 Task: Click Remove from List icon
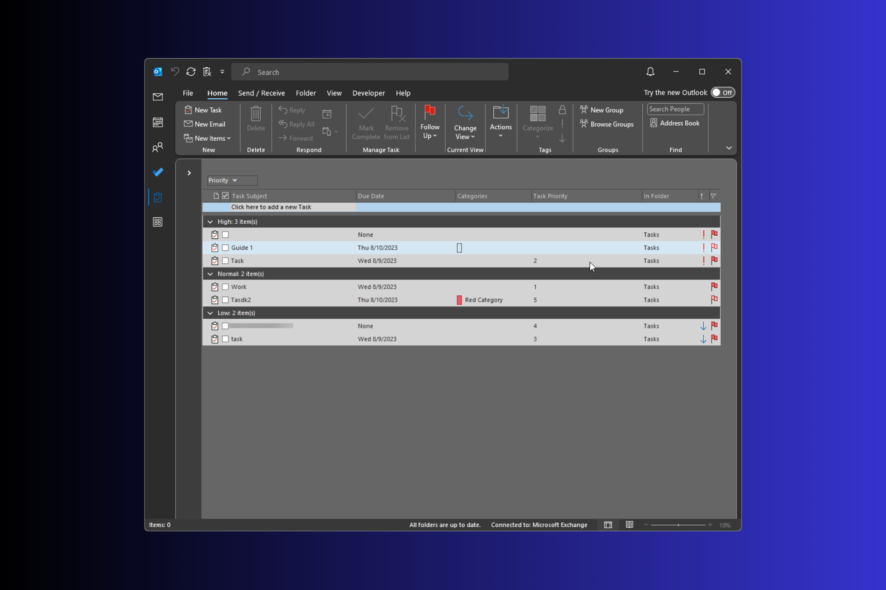(397, 114)
